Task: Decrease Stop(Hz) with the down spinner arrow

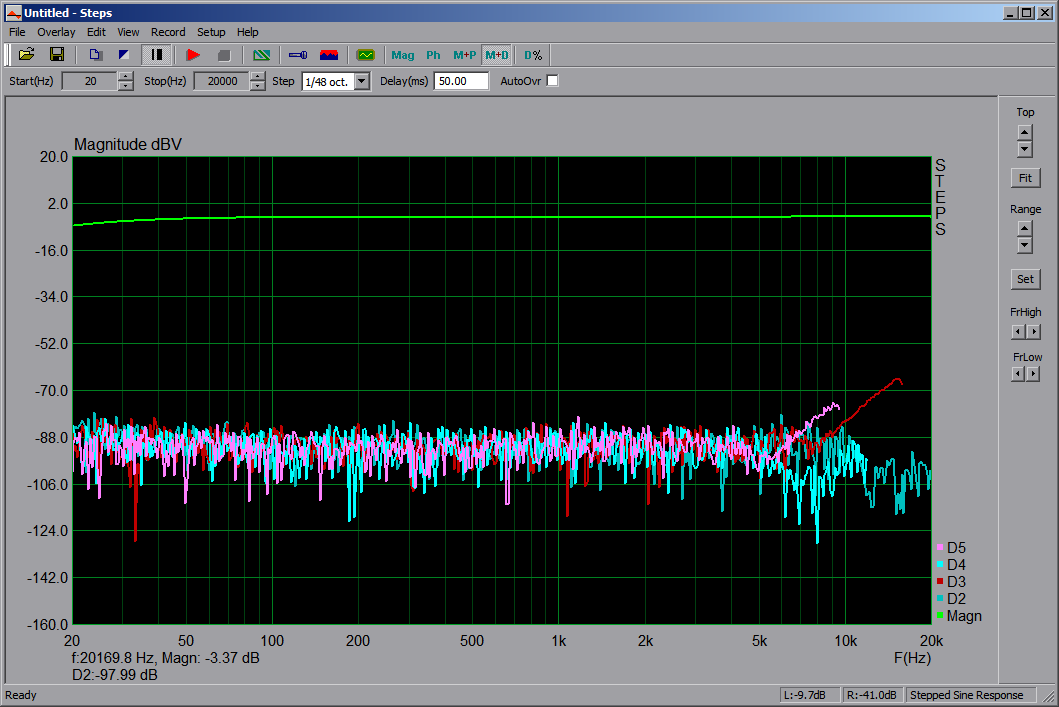Action: pyautogui.click(x=258, y=86)
